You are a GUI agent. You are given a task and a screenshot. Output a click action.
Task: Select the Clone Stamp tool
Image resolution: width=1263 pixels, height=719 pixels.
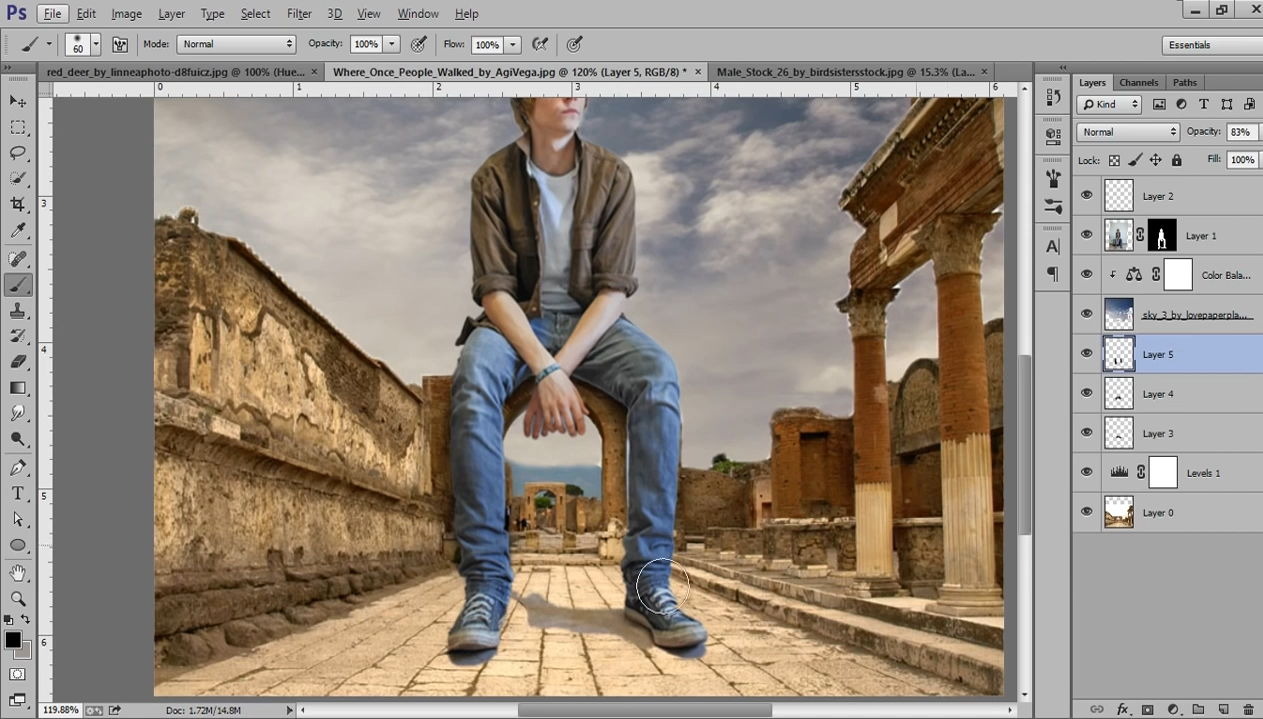(x=18, y=310)
